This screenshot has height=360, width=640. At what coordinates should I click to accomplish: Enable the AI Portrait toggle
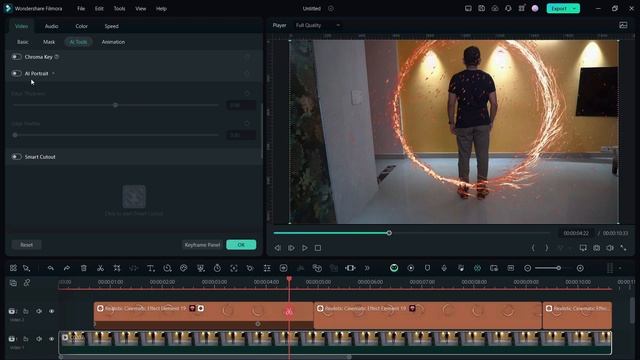click(16, 73)
